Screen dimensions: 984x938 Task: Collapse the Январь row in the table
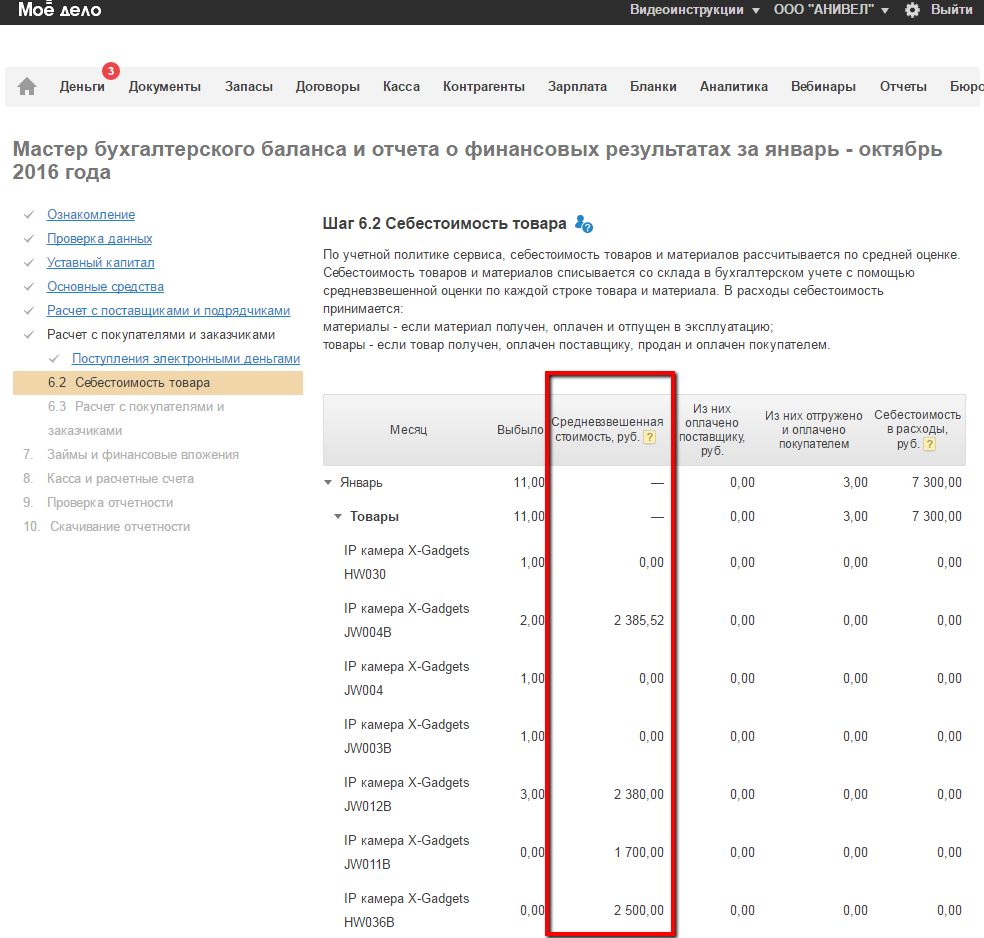point(328,483)
